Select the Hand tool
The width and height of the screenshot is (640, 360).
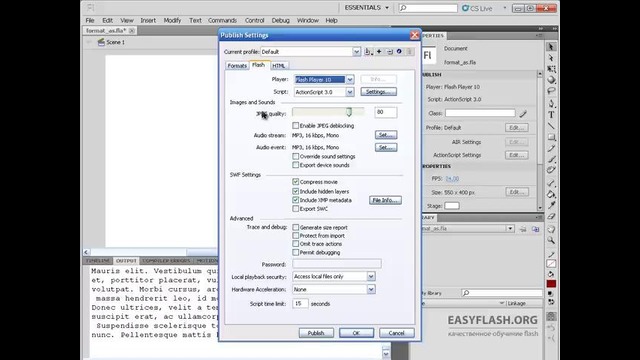point(551,229)
